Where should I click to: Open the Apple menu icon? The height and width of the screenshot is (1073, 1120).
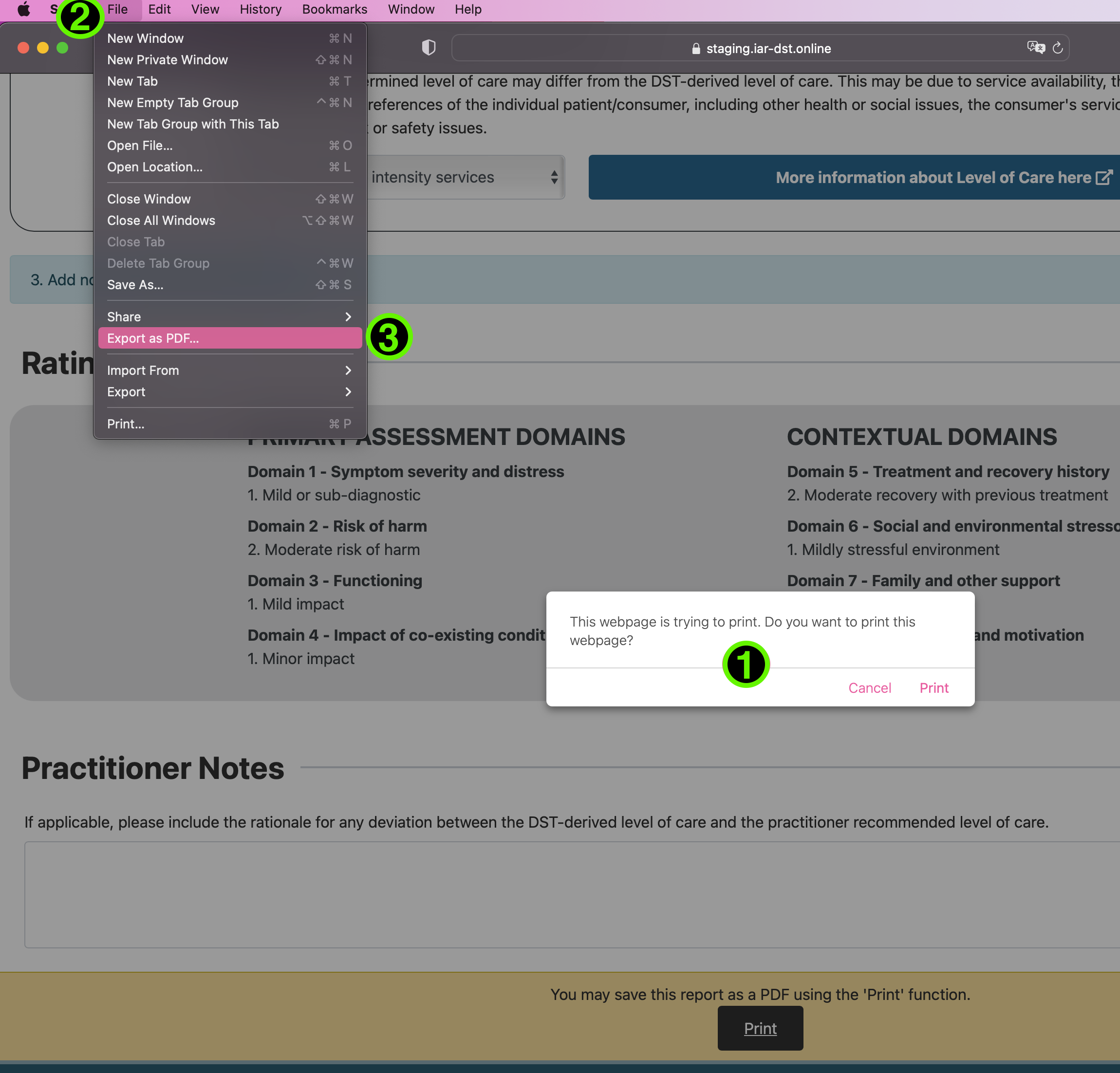[23, 9]
